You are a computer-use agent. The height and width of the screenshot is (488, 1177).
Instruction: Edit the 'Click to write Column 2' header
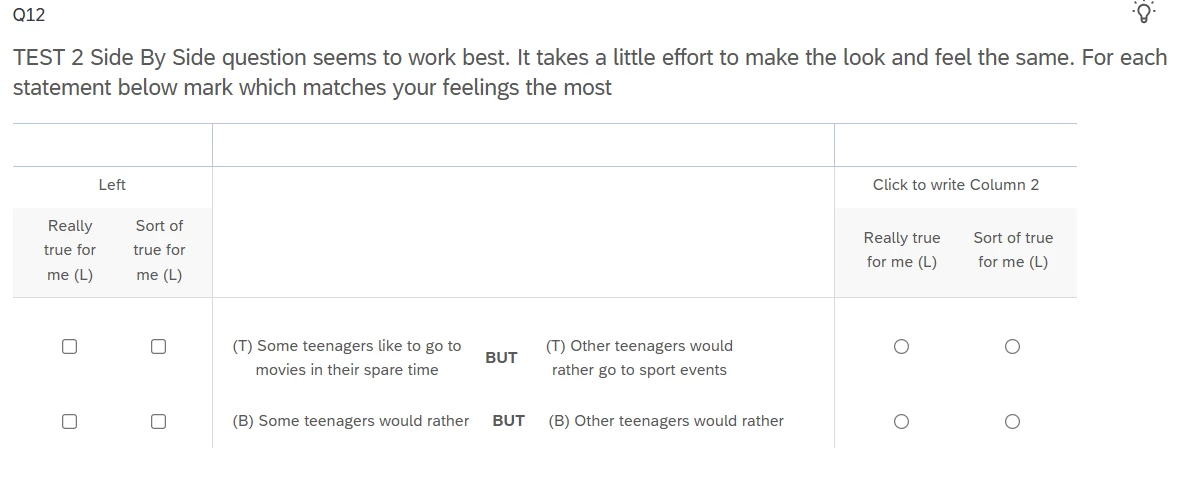click(x=956, y=185)
